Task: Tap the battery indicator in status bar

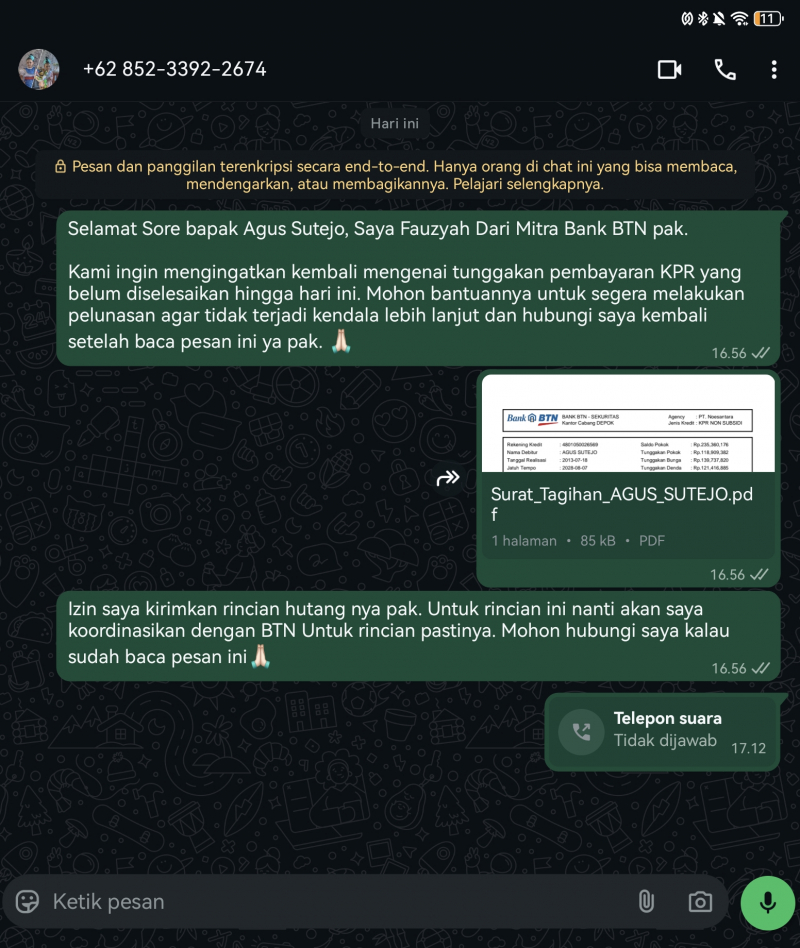Action: [769, 19]
